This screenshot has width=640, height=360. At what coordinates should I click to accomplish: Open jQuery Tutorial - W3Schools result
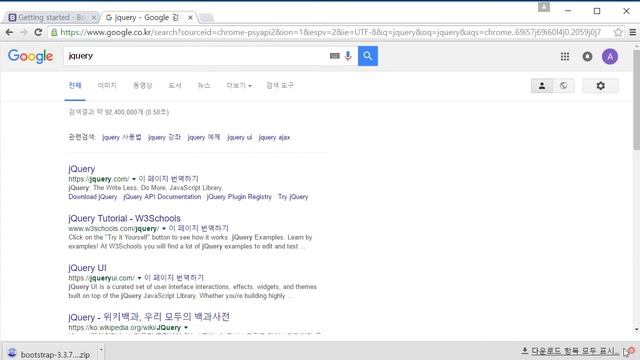pos(124,218)
